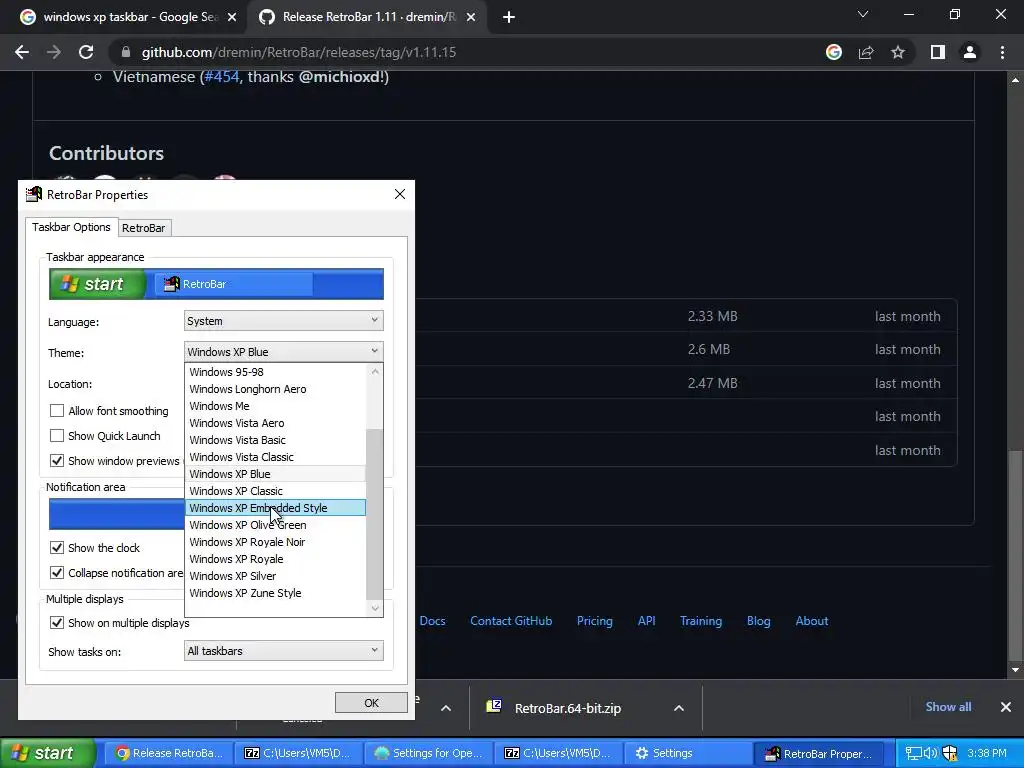Open the Blog footer link
This screenshot has height=768, width=1024.
point(758,621)
